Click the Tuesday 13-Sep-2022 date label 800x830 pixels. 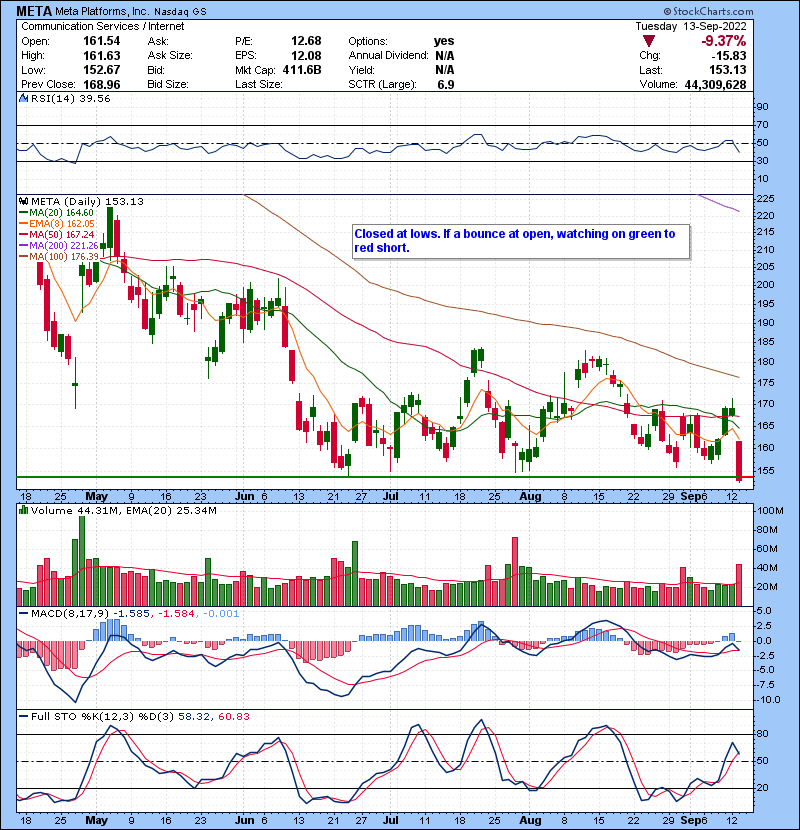tap(691, 26)
